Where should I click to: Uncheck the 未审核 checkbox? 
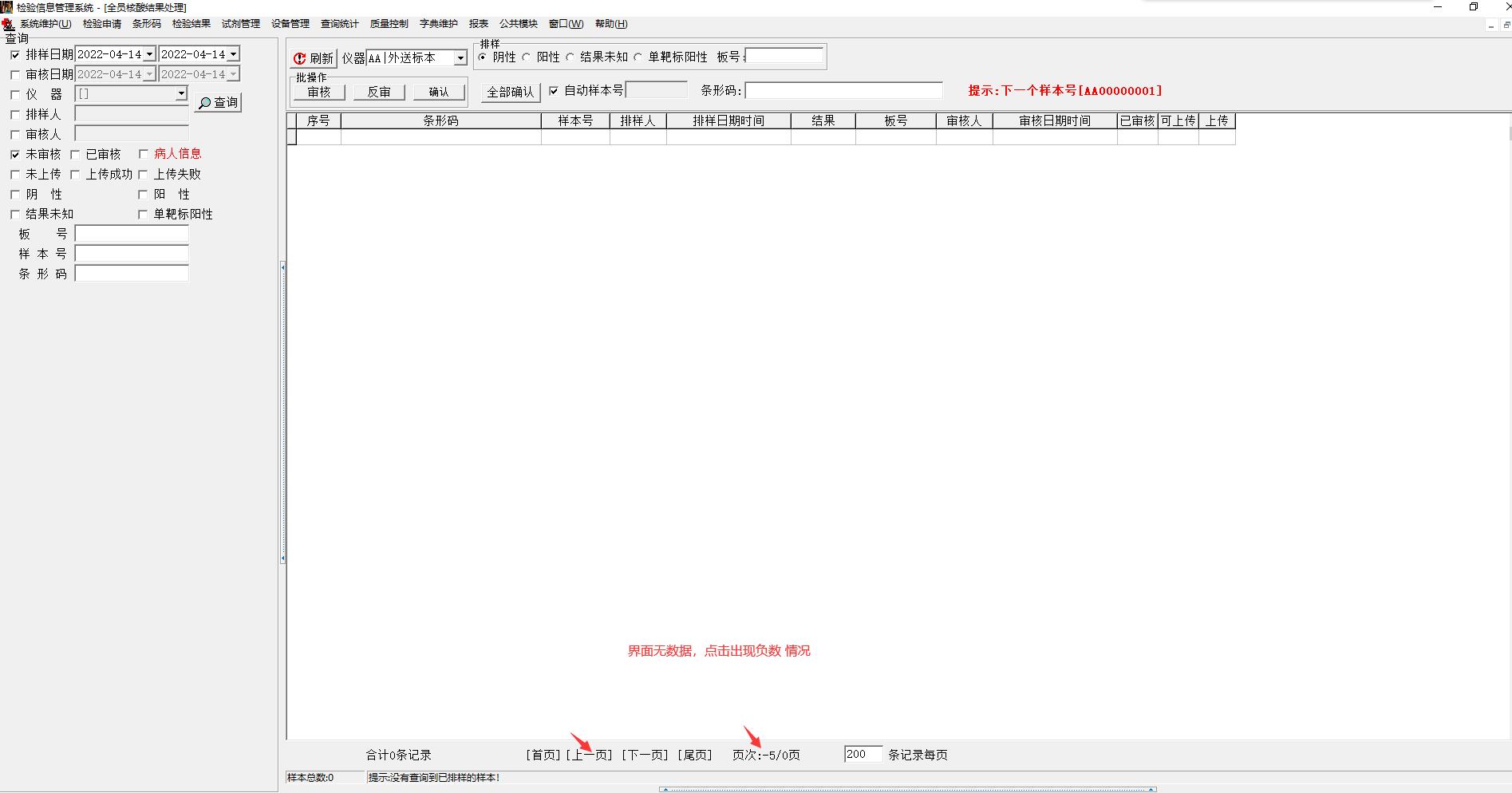click(x=15, y=155)
